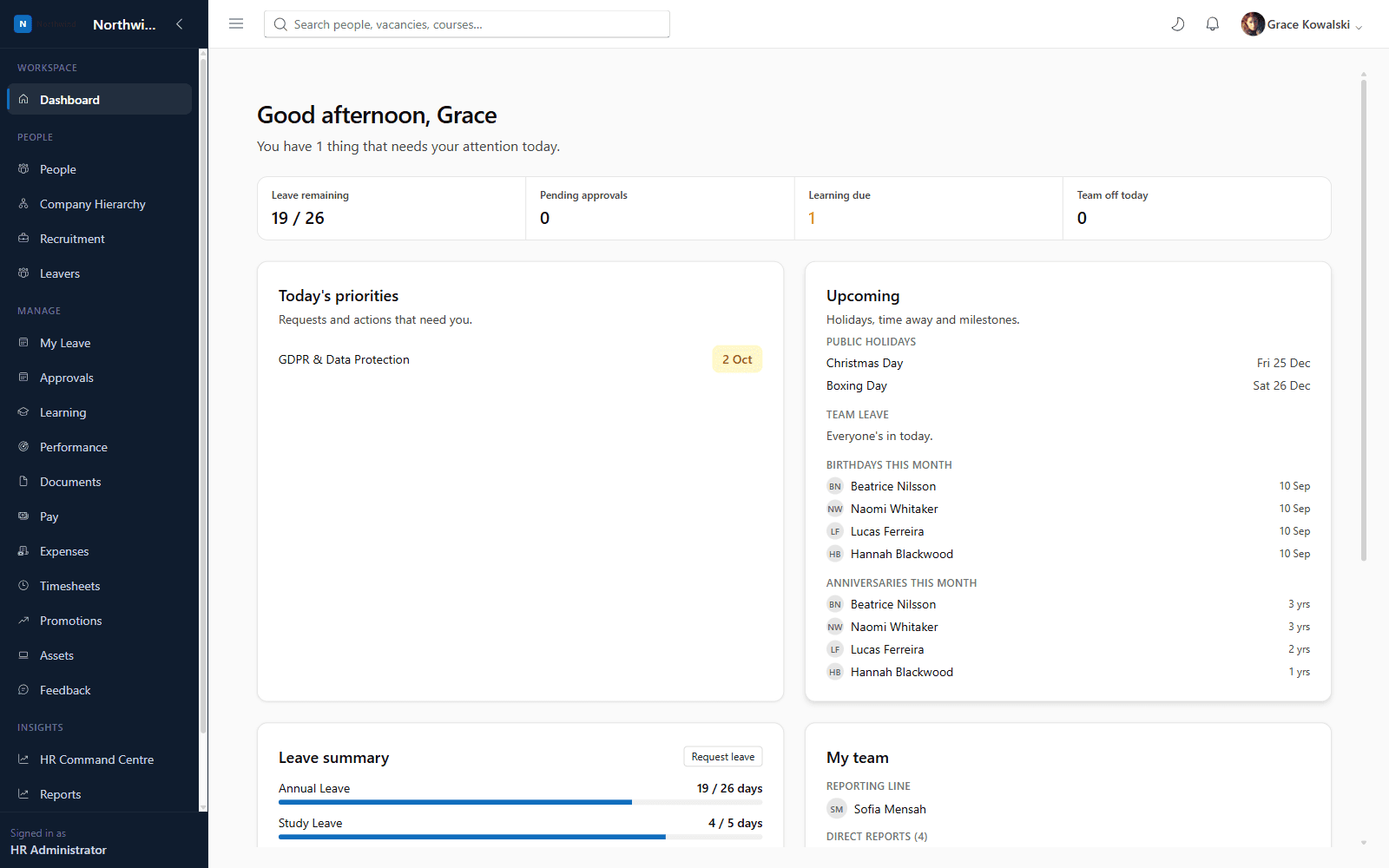Click the Reports chart icon
The width and height of the screenshot is (1389, 868).
coord(23,794)
